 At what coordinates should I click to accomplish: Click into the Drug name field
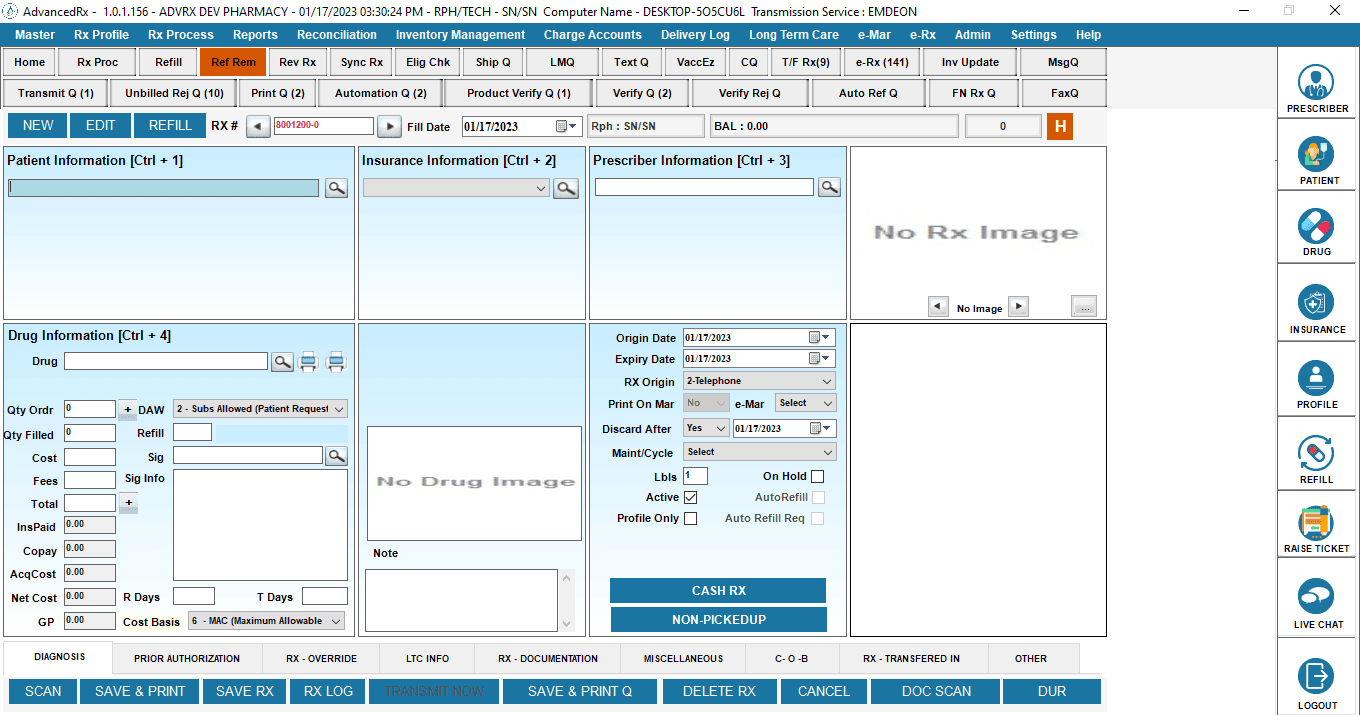pos(166,362)
